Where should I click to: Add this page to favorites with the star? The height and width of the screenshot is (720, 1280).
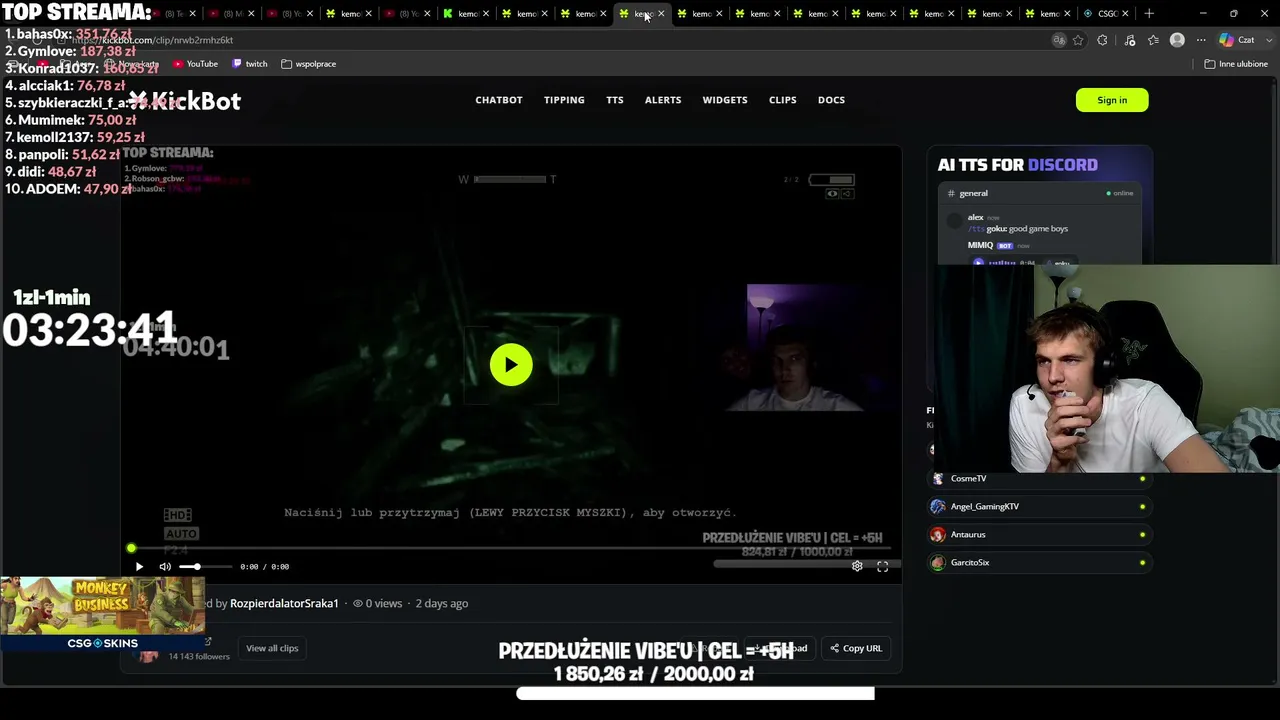[x=1078, y=40]
